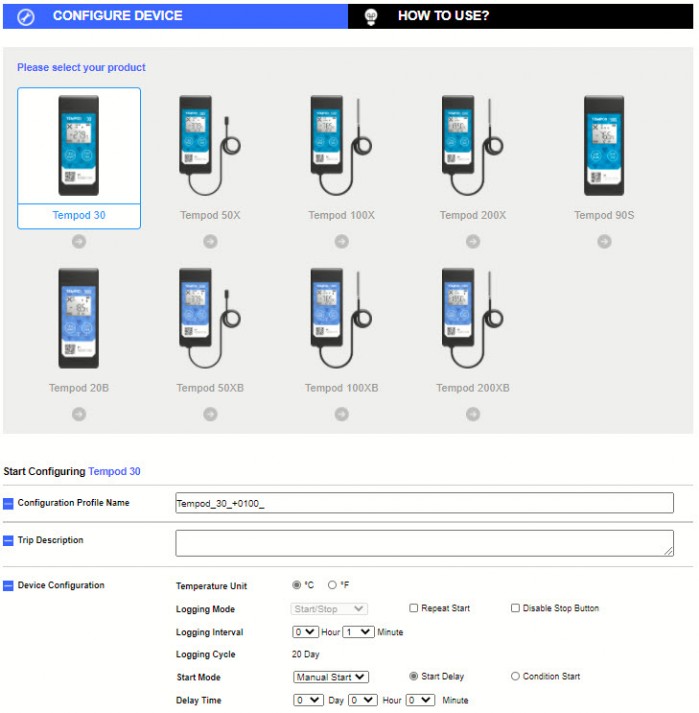Click the Tempod 200XB product label
Screen dimensions: 699x713
(x=473, y=388)
